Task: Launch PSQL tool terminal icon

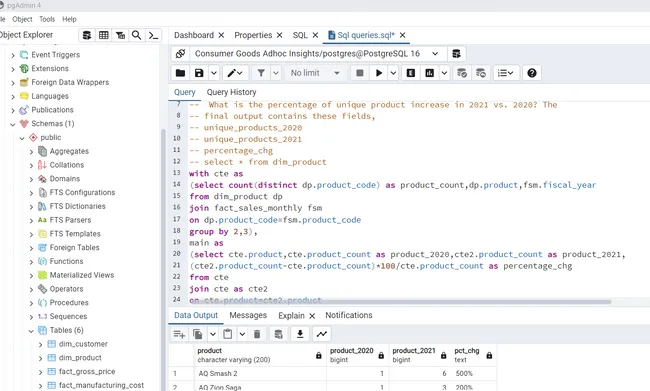Action: 153,35
